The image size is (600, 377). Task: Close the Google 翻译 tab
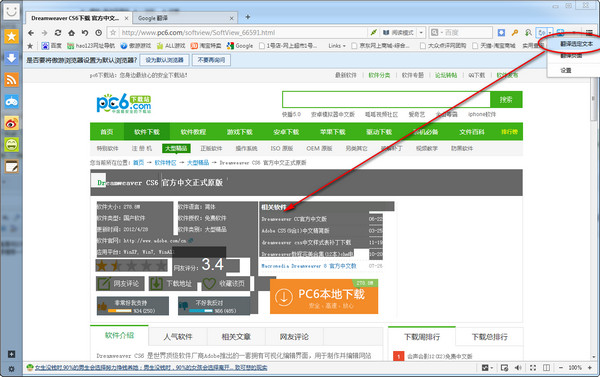tap(231, 18)
